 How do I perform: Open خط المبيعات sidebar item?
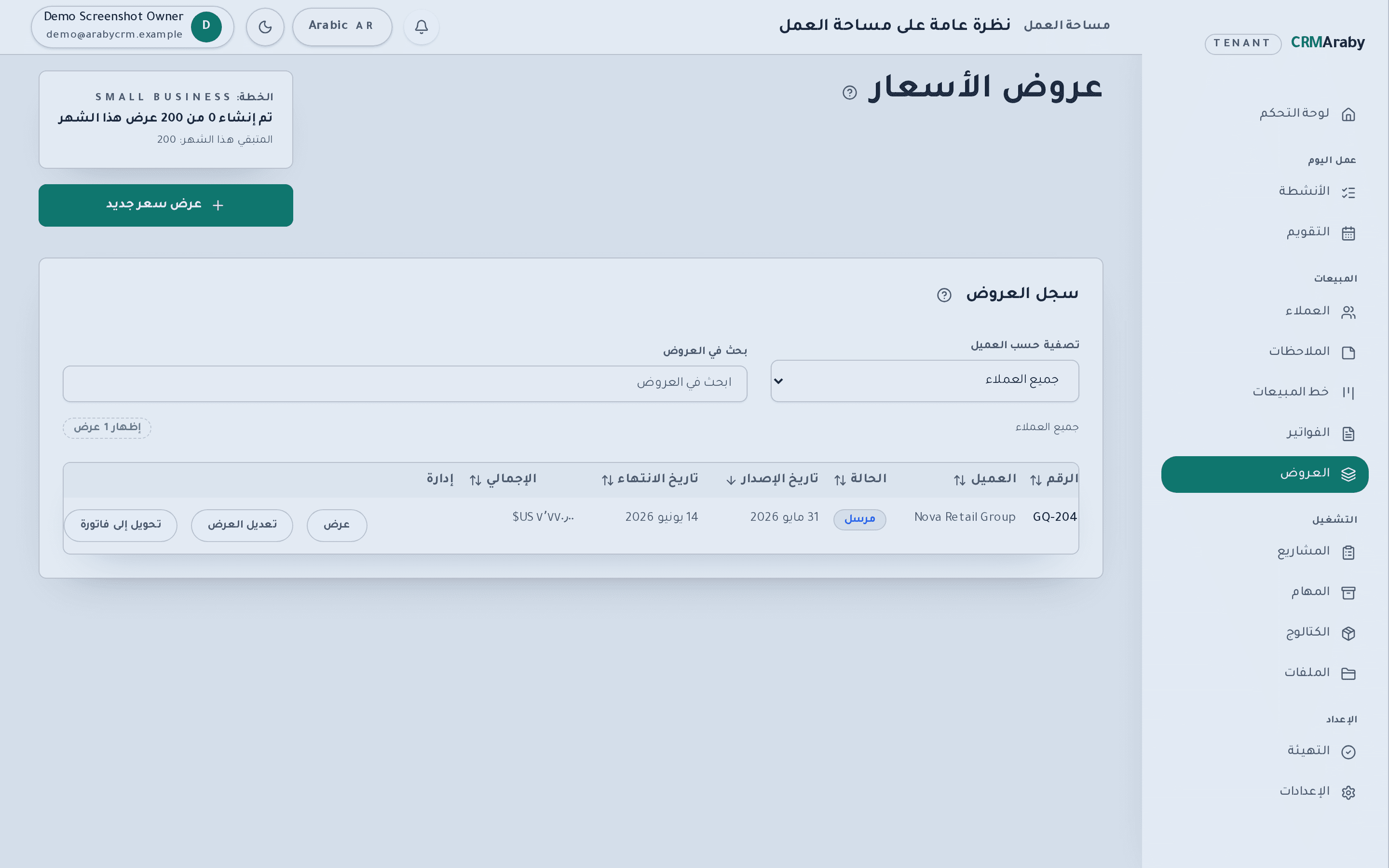point(1265,392)
